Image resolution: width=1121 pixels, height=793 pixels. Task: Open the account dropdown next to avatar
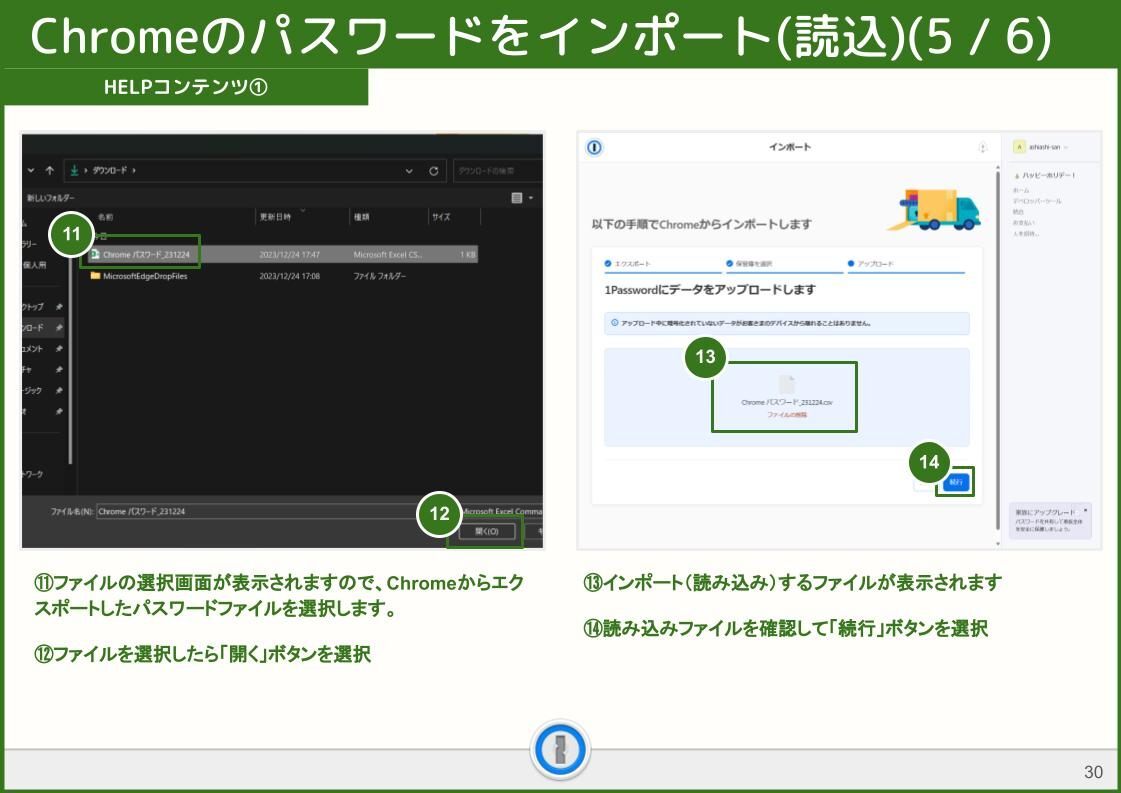(1066, 147)
